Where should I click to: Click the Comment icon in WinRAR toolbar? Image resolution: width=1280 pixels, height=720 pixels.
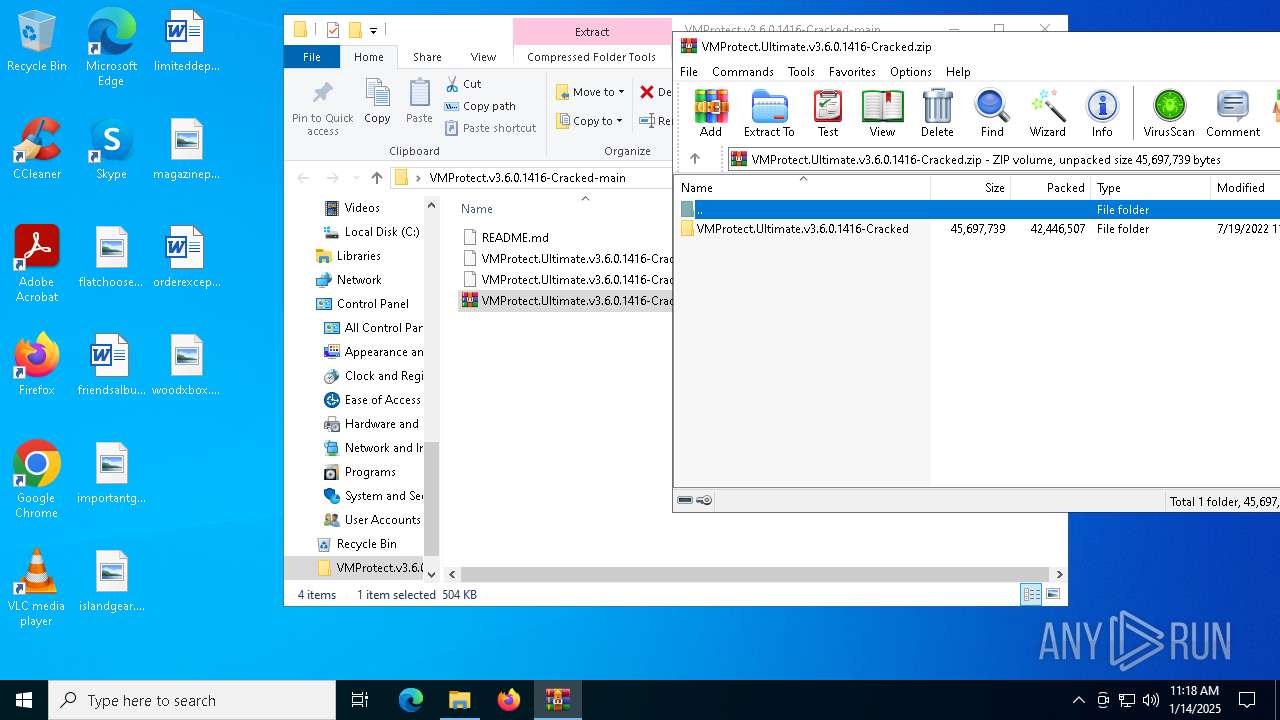[1233, 113]
